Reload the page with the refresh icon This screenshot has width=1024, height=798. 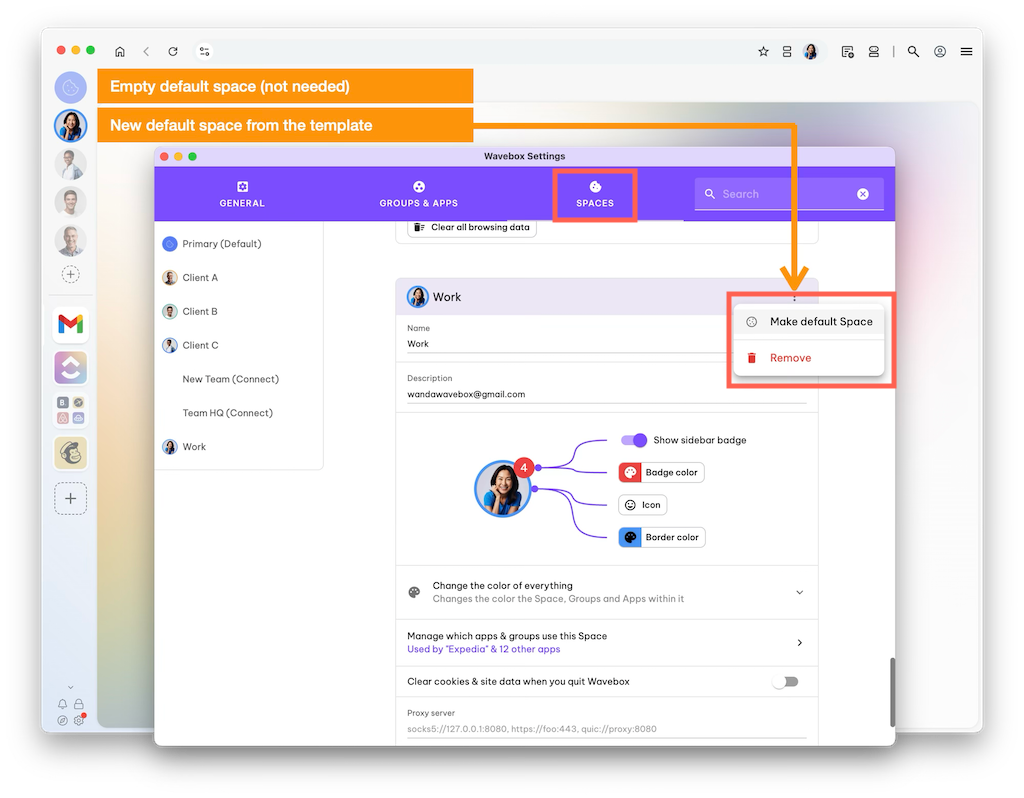coord(173,52)
